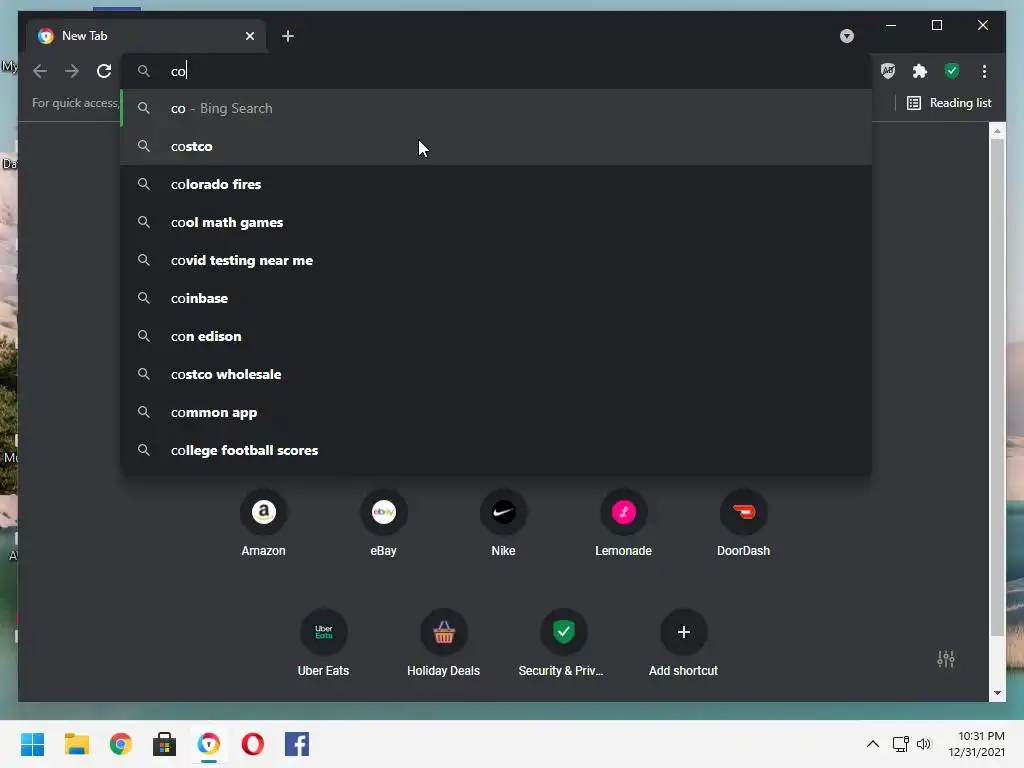Reload the current page
The image size is (1024, 768).
104,71
